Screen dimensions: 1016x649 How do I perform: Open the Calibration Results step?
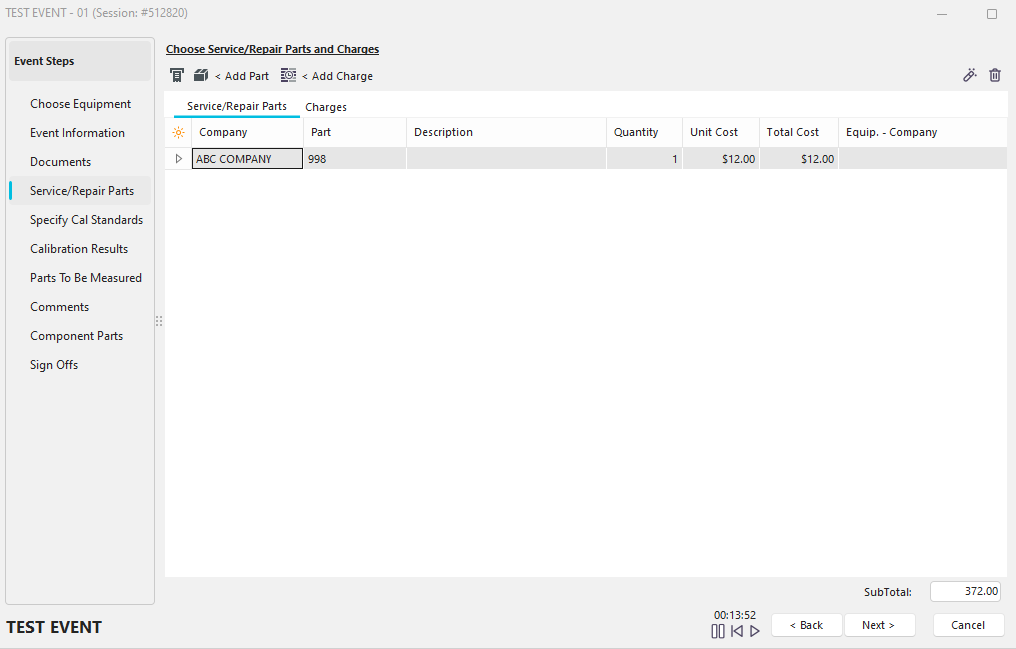(79, 249)
